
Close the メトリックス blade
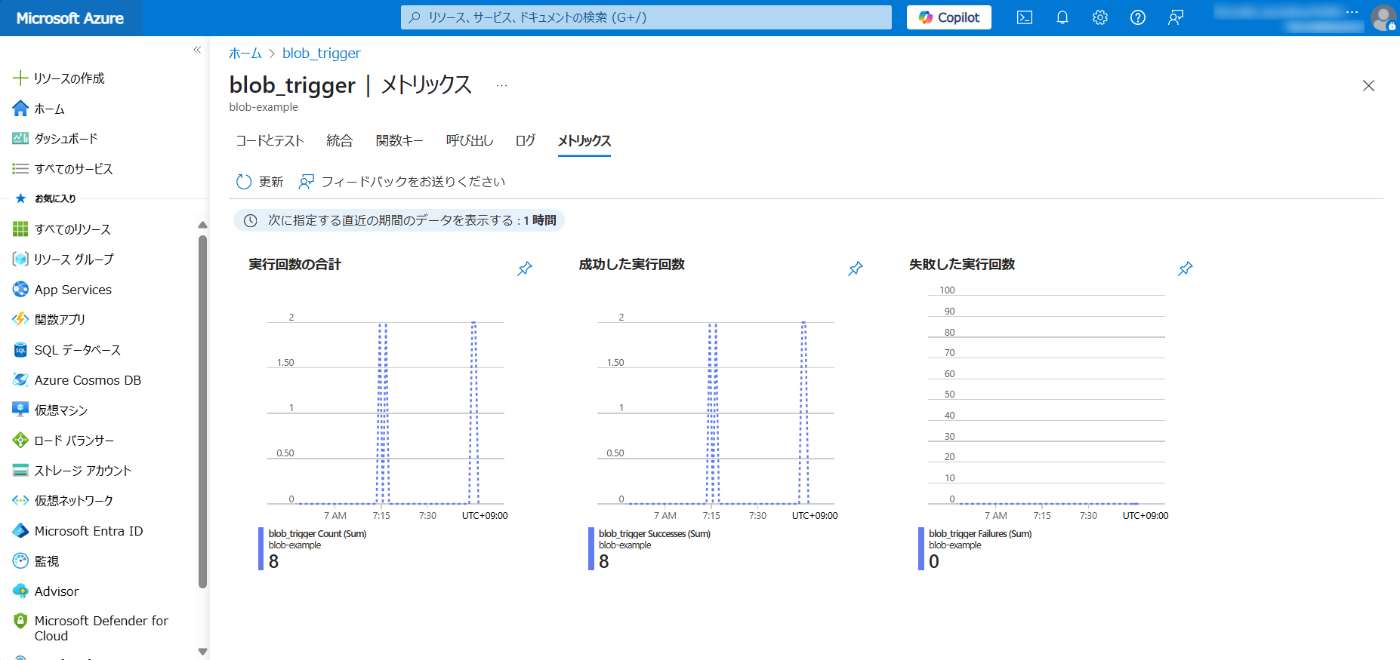point(1369,86)
